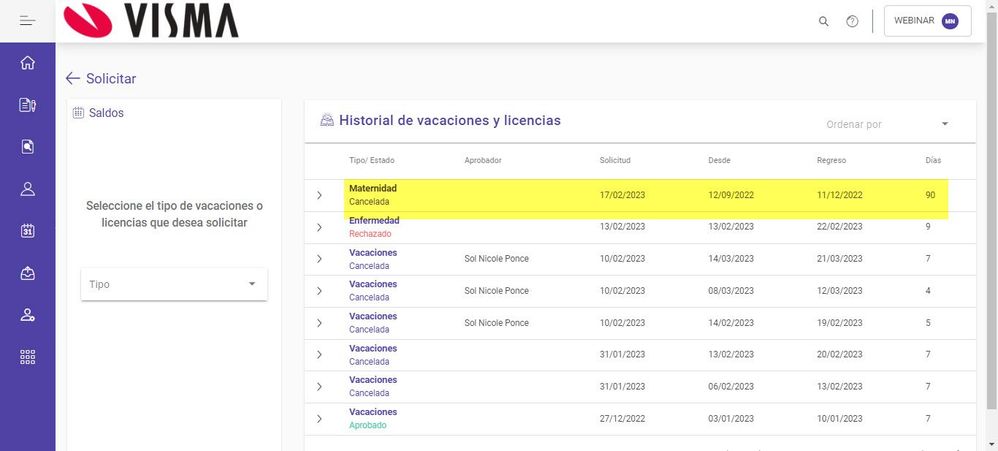Click the Desde column header
998x451 pixels.
[719, 160]
